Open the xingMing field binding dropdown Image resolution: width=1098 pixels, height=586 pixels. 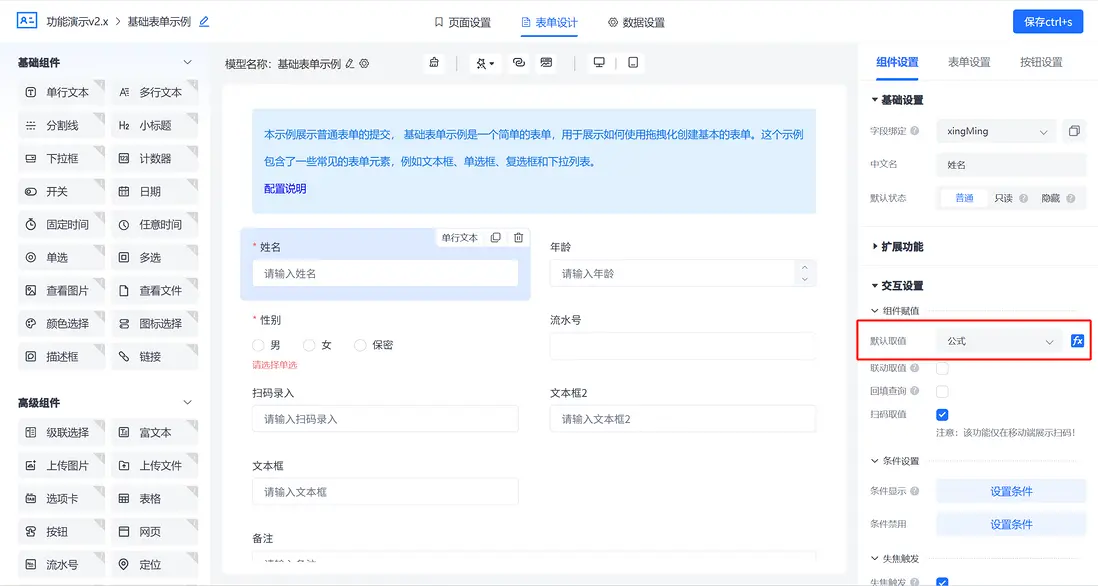pos(994,131)
